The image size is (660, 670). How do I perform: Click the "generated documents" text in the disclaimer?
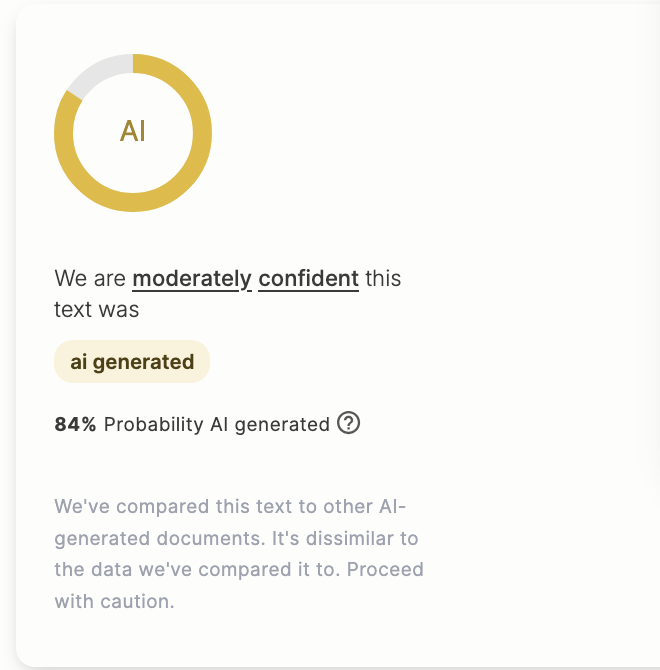(160, 538)
